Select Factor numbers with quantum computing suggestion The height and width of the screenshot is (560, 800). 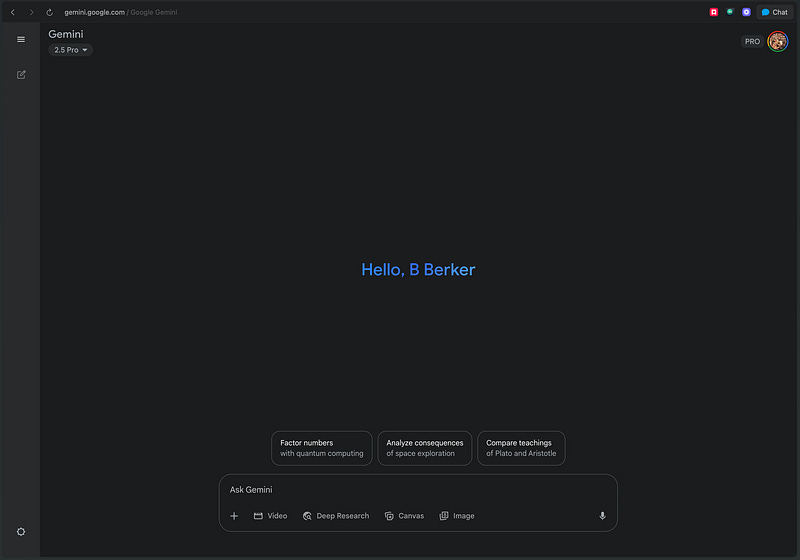[x=322, y=448]
